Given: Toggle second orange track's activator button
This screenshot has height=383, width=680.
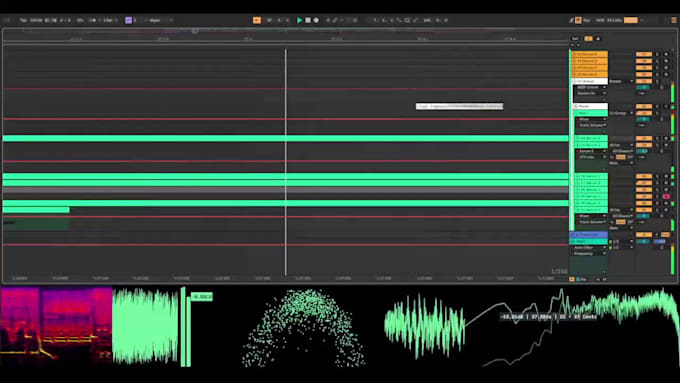Looking at the screenshot, I should [x=644, y=61].
